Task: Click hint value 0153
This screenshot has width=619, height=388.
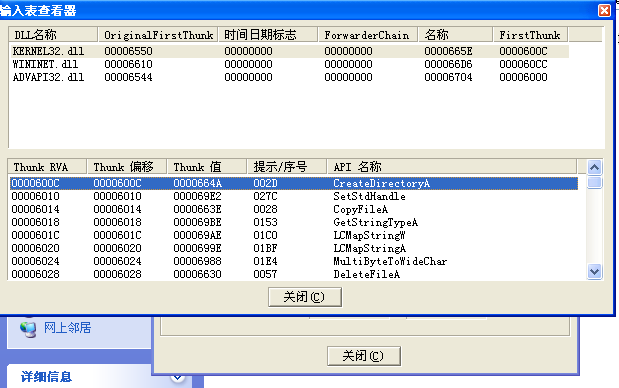Action: click(265, 222)
